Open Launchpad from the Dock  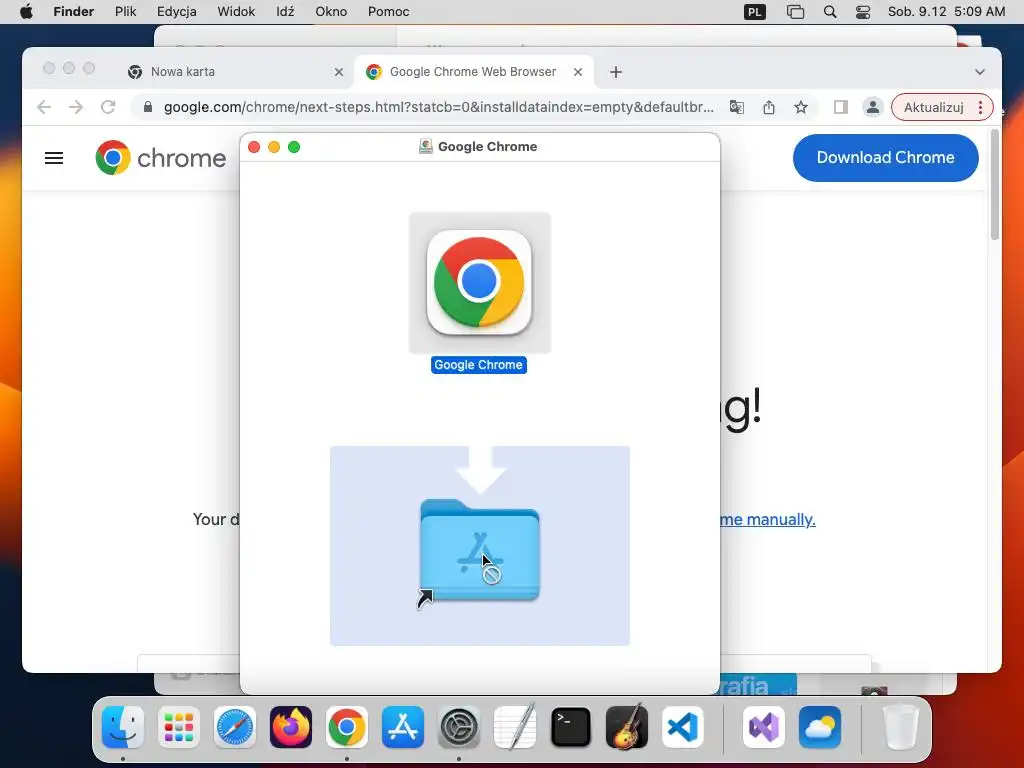tap(179, 727)
